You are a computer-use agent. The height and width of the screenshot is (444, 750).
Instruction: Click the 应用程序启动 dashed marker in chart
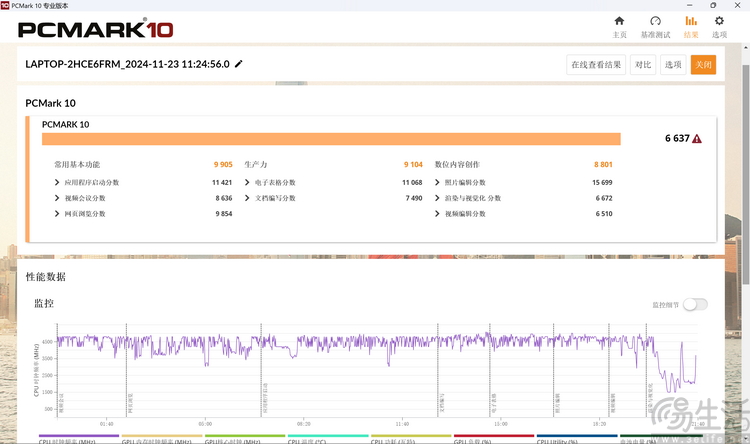pyautogui.click(x=261, y=369)
